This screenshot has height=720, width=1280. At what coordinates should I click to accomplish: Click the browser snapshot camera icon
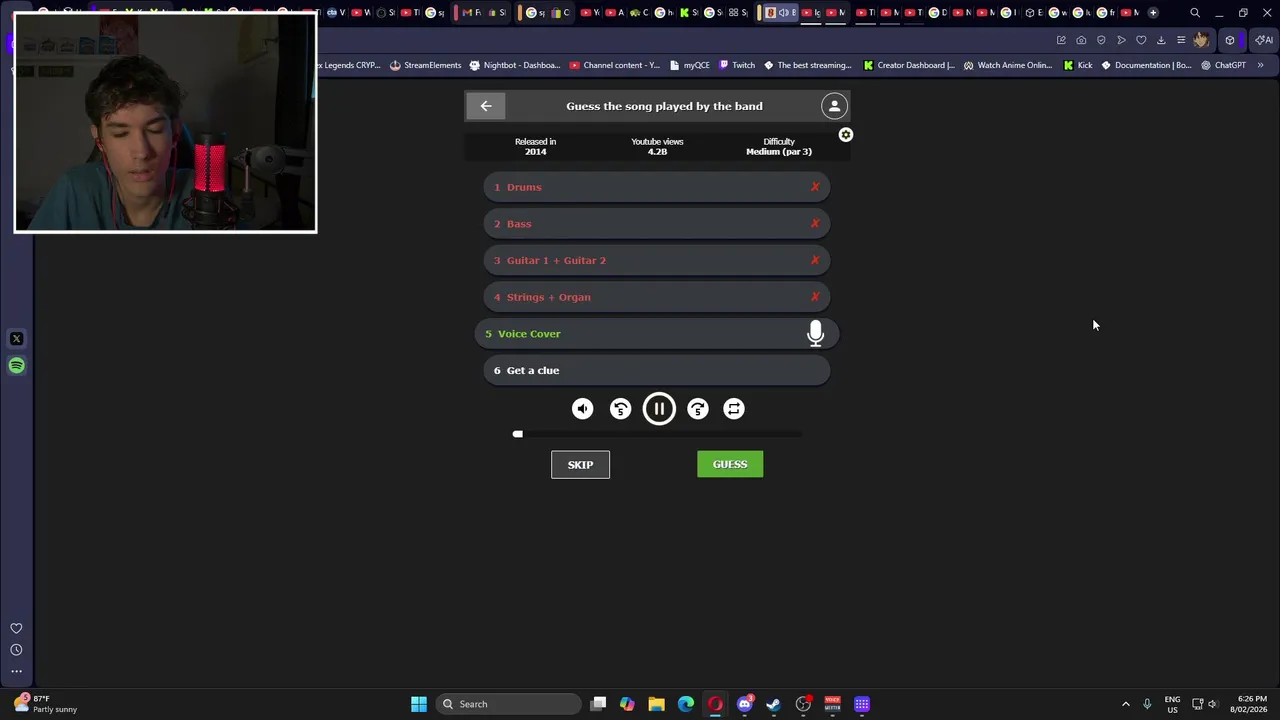point(1081,40)
